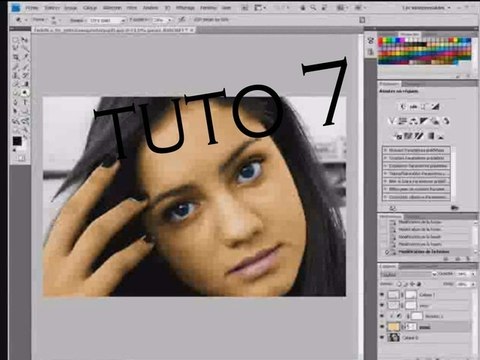Select the Eraser tool
This screenshot has width=480, height=360.
(x=15, y=84)
